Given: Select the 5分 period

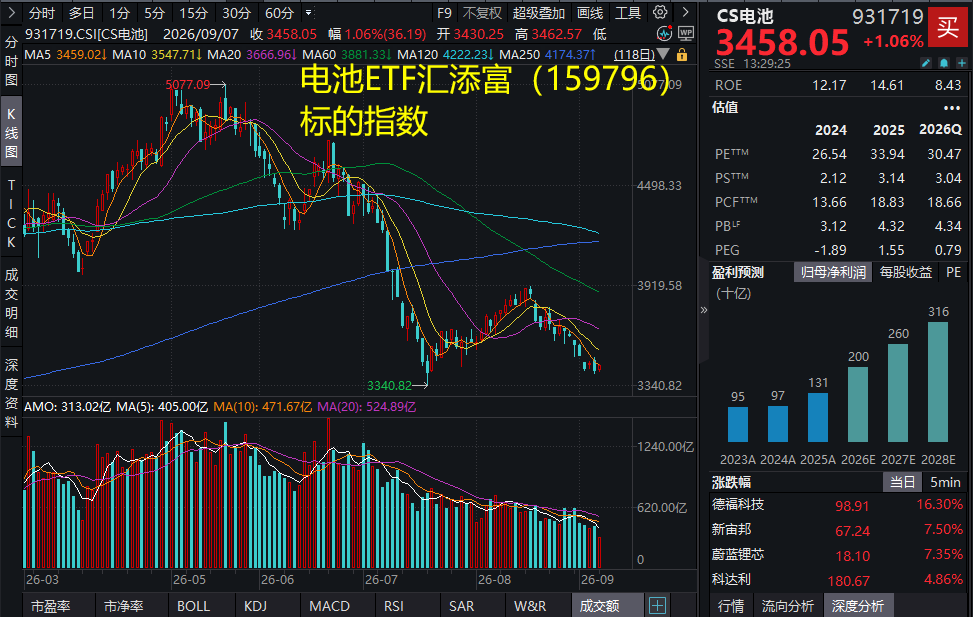Looking at the screenshot, I should [155, 13].
